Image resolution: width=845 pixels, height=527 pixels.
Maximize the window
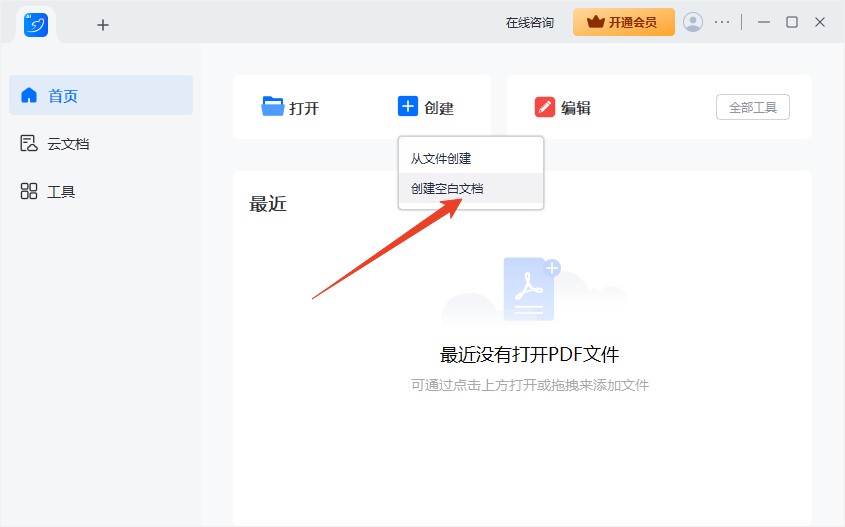click(x=792, y=22)
